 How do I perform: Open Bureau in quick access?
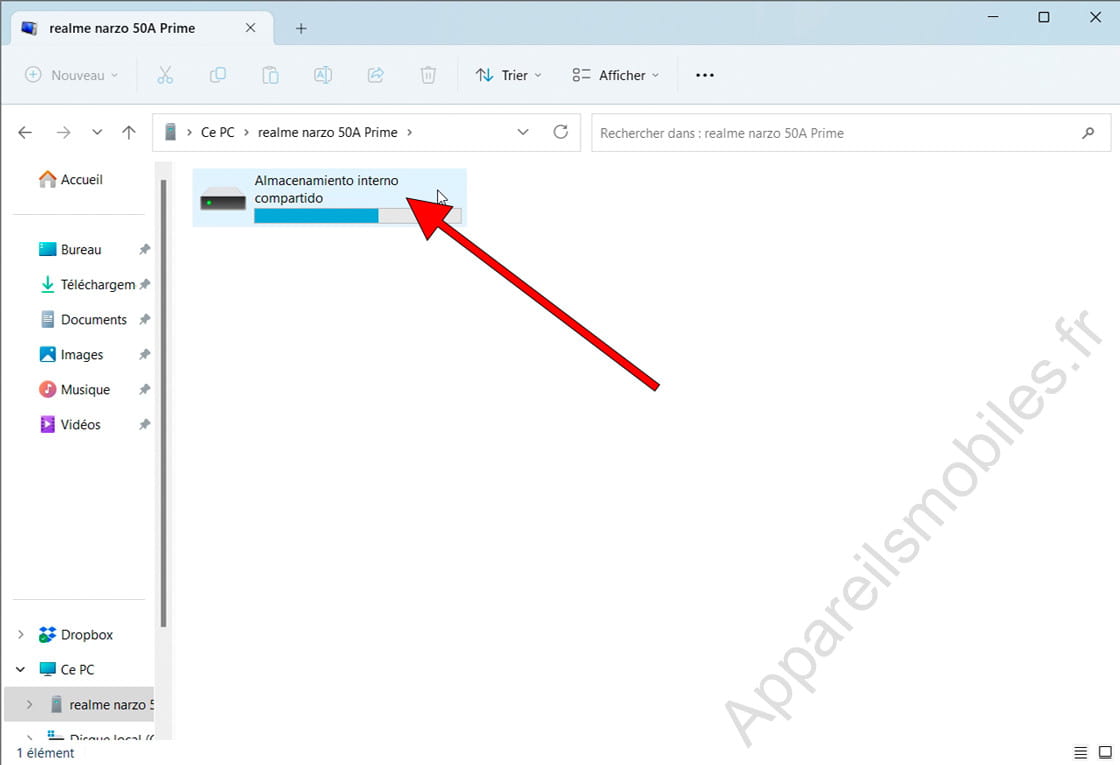[x=70, y=249]
